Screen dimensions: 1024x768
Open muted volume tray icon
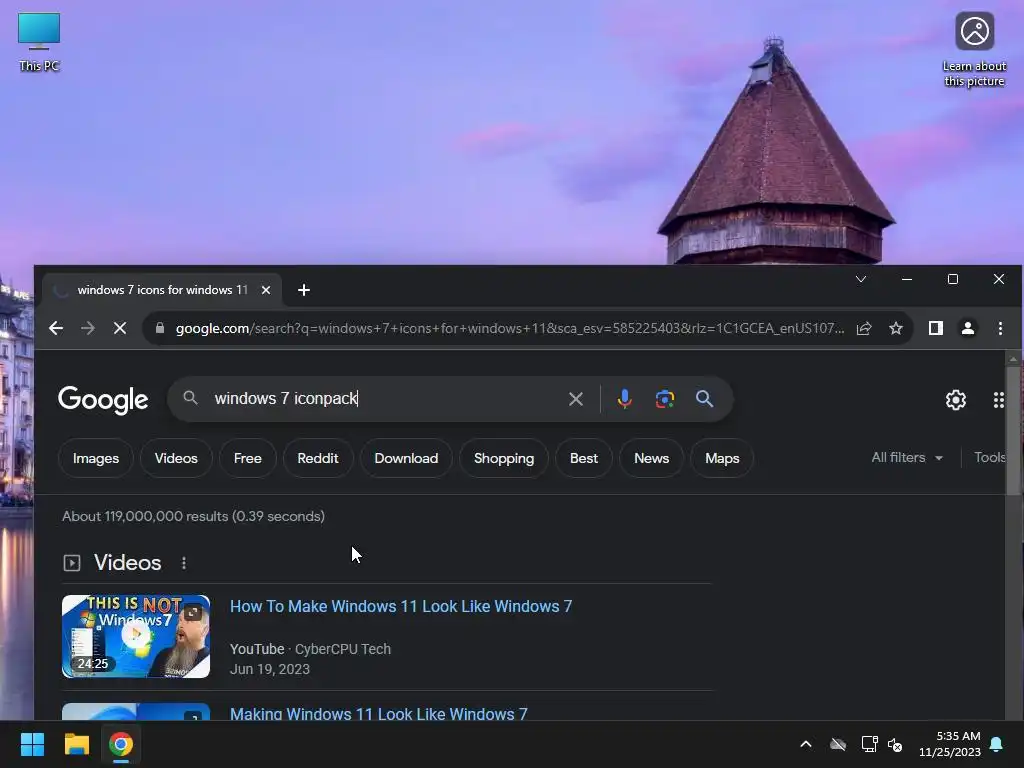895,744
